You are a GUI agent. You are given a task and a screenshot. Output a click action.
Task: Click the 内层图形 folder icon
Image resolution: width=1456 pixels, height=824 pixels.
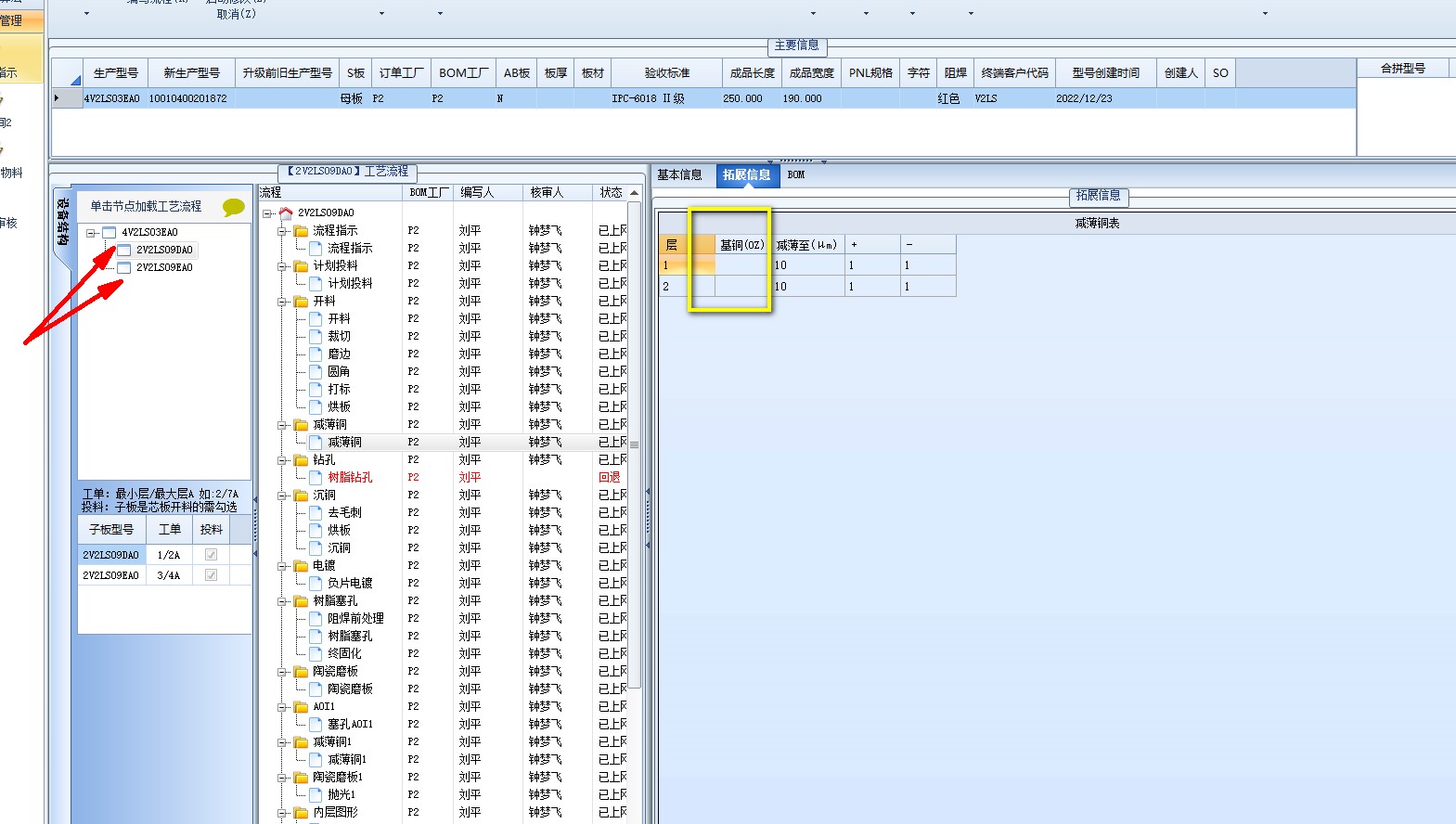(301, 812)
